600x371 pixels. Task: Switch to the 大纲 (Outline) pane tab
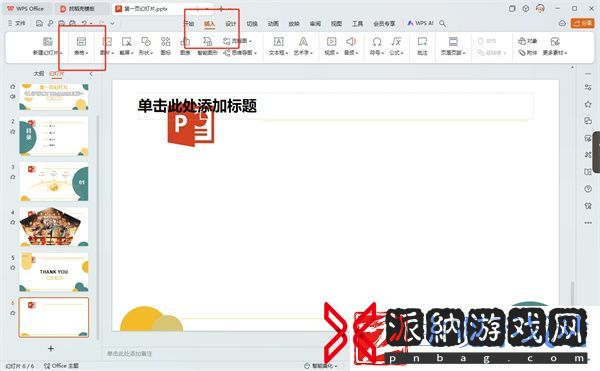click(x=39, y=73)
